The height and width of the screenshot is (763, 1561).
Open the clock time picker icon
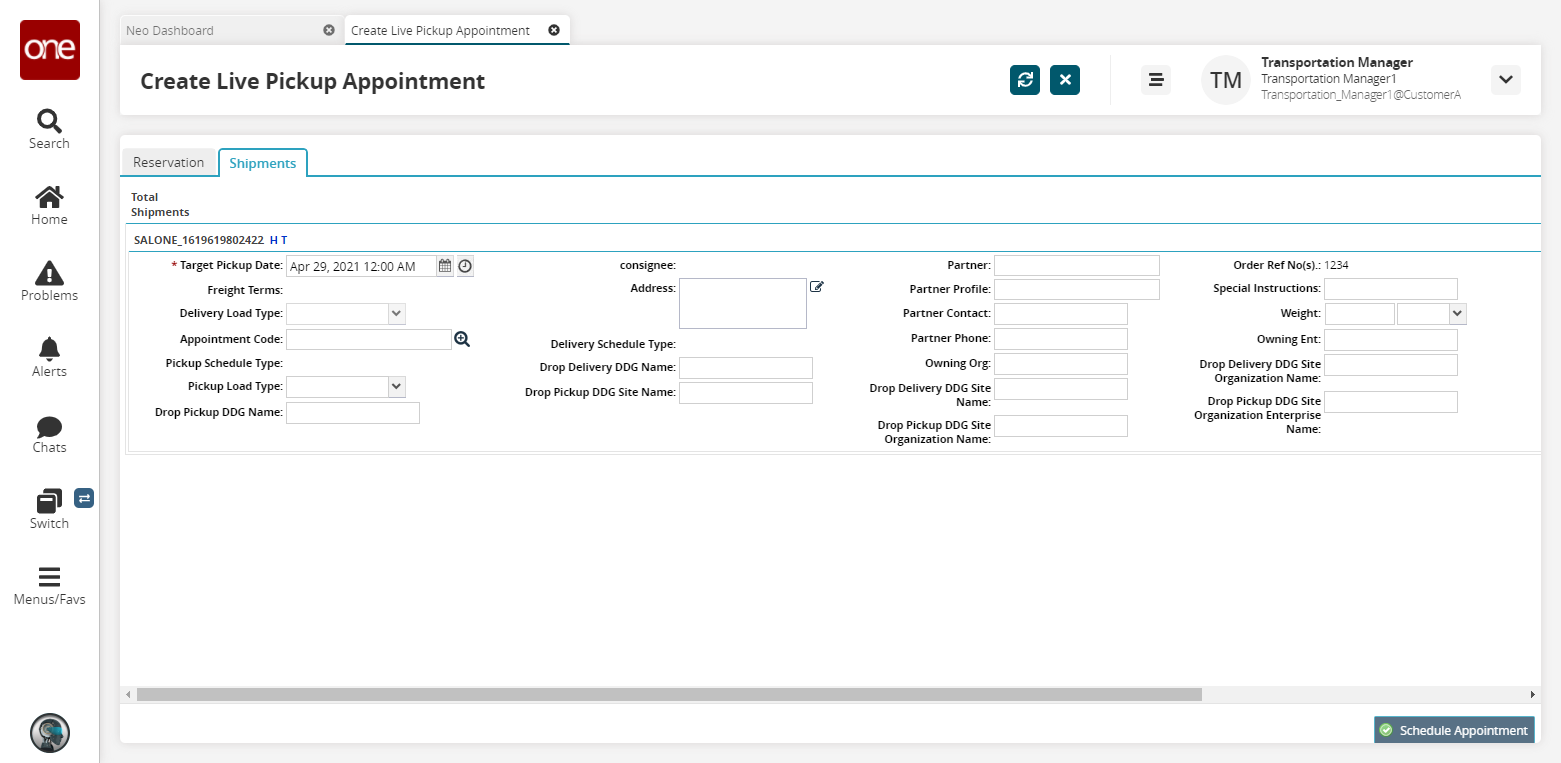(465, 266)
